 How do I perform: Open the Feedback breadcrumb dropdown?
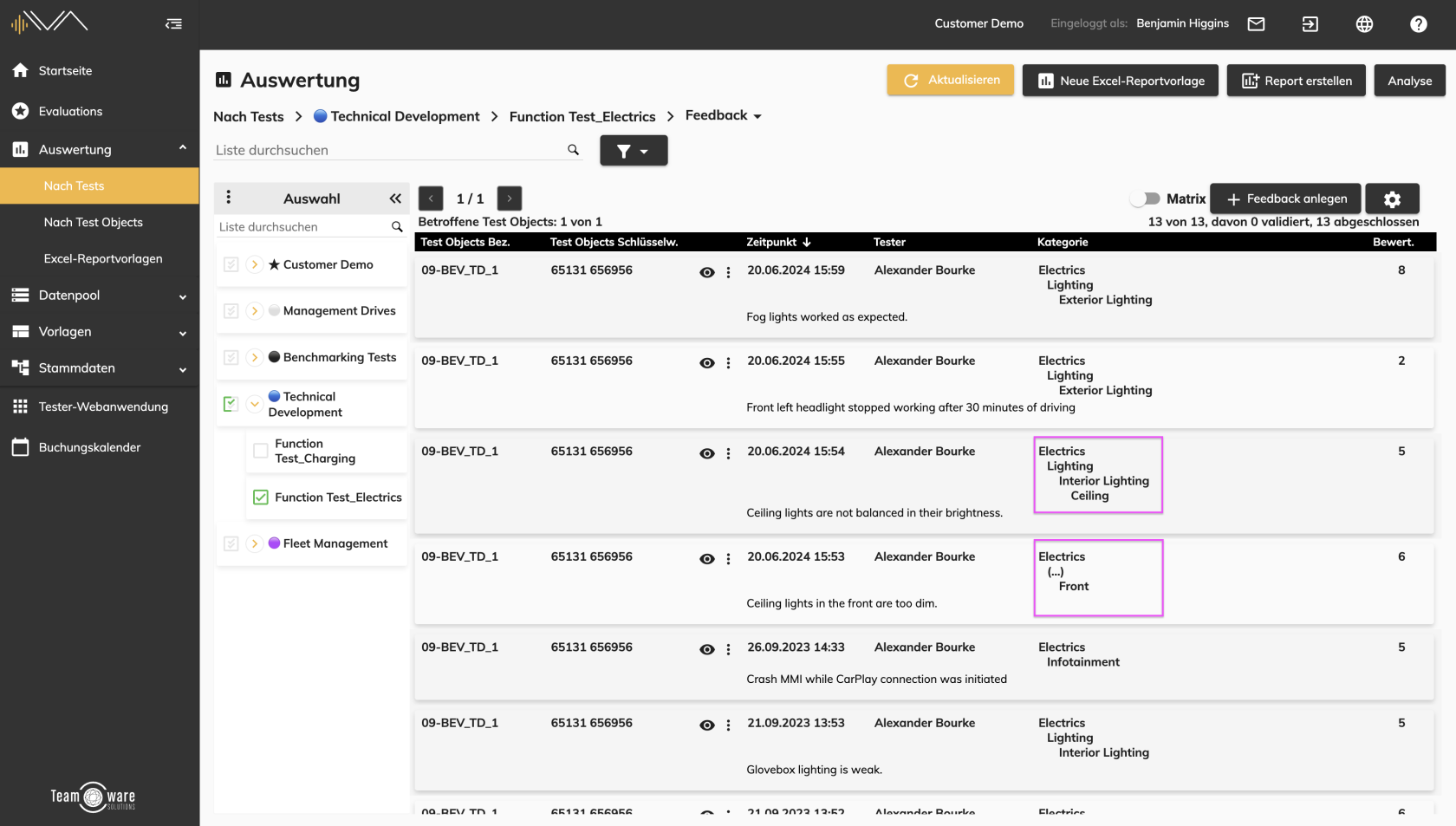point(724,115)
